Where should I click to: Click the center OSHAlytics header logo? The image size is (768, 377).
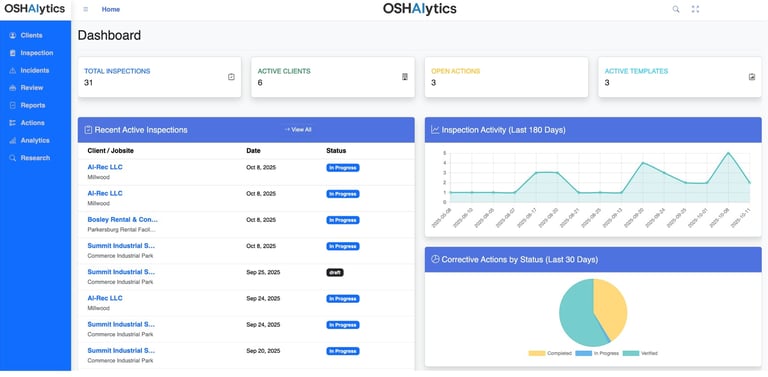[x=420, y=9]
